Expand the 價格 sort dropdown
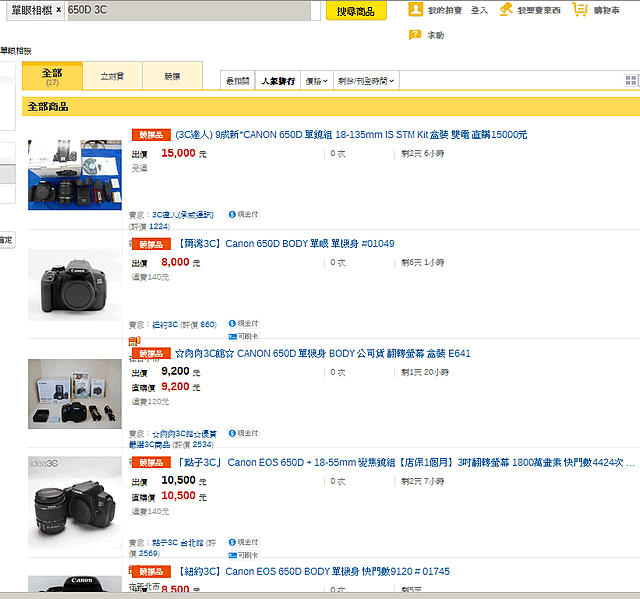Image resolution: width=640 pixels, height=599 pixels. pyautogui.click(x=317, y=81)
